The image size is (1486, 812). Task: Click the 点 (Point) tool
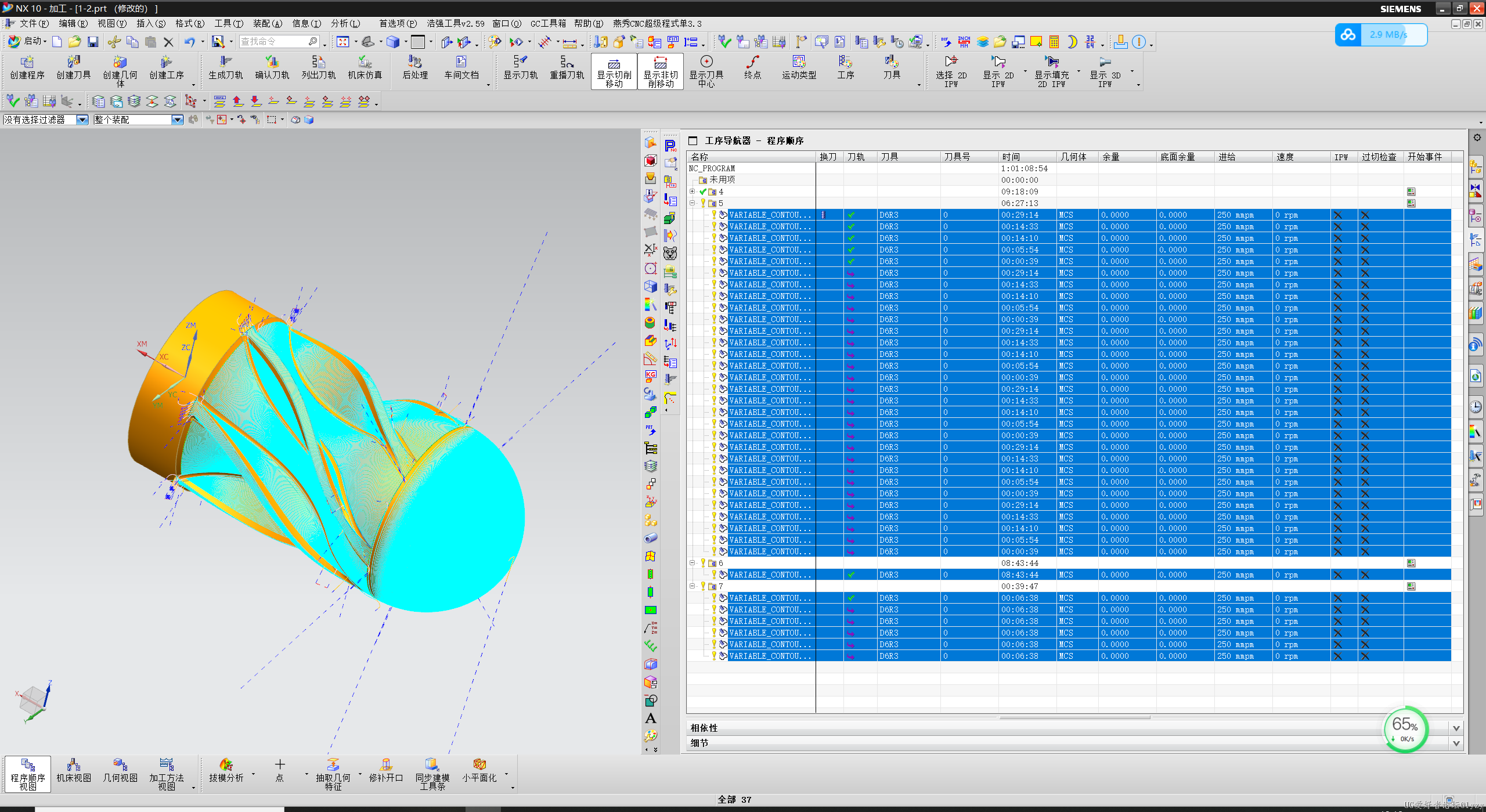tap(280, 771)
